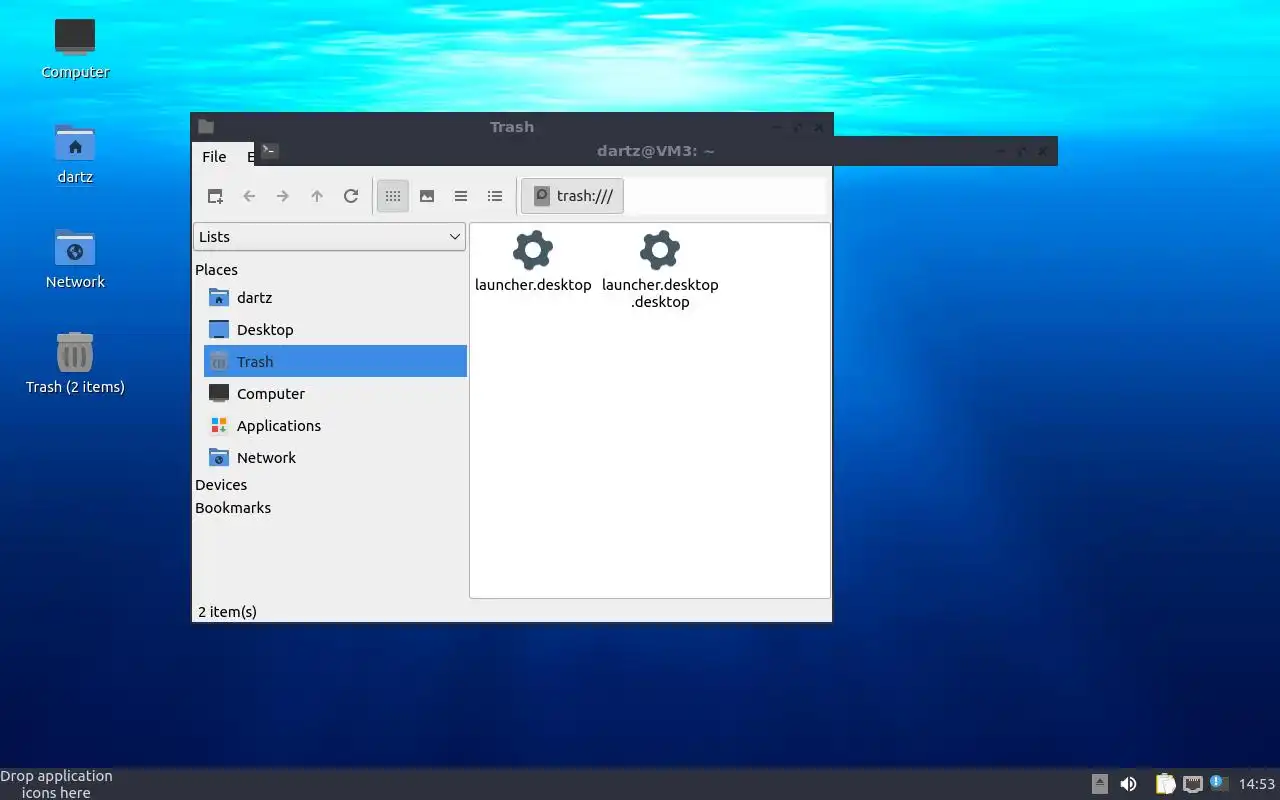Click the Bookmarks heading in sidebar
Viewport: 1280px width, 800px height.
click(x=233, y=507)
